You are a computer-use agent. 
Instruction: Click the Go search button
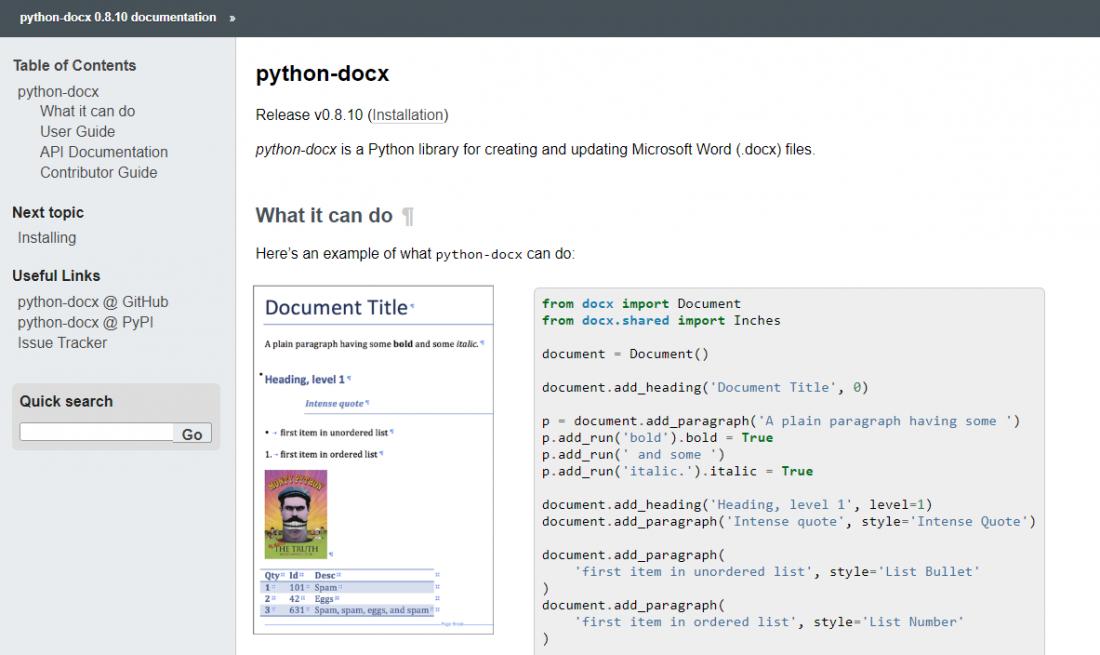(192, 435)
